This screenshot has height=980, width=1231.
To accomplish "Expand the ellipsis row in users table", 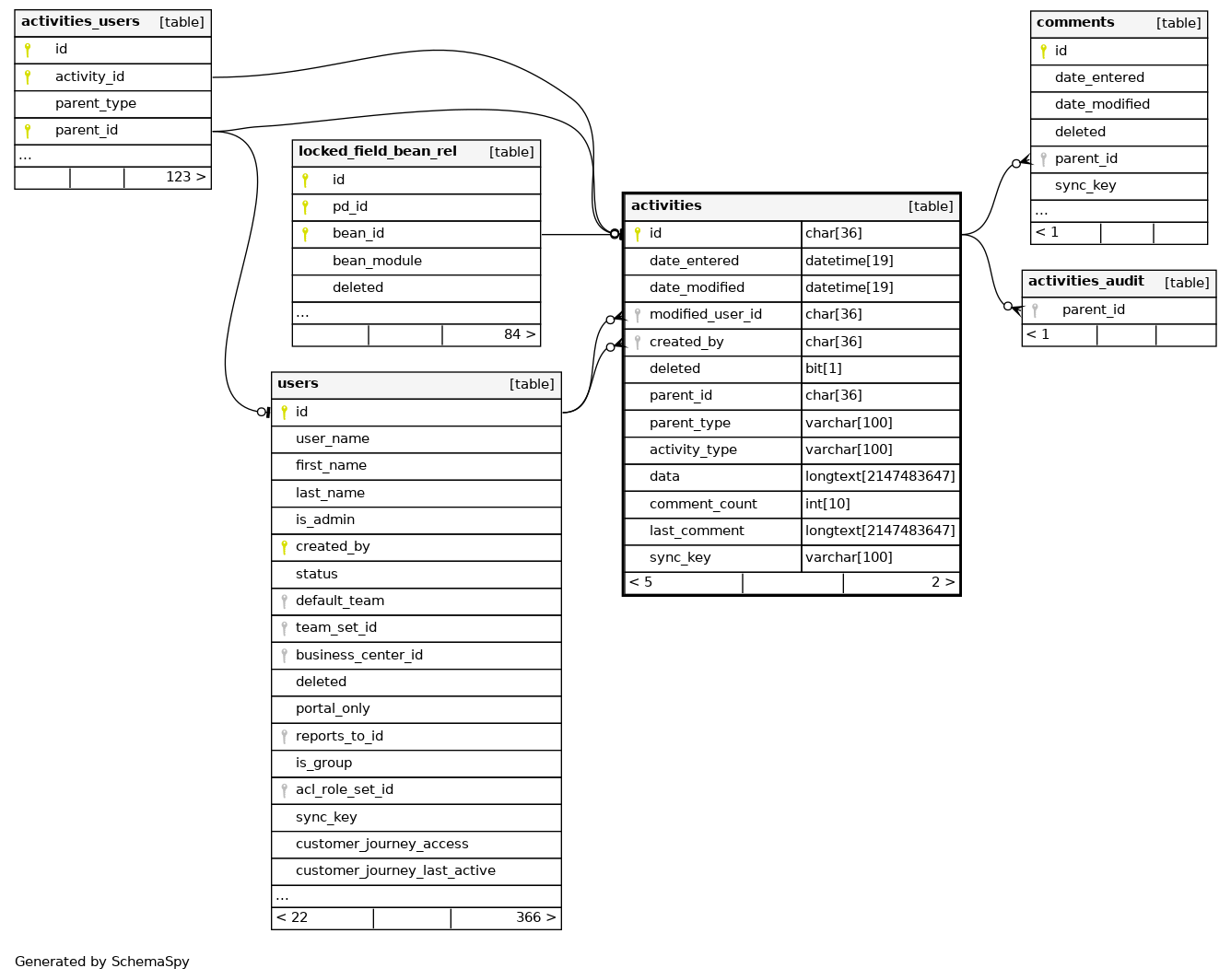I will click(282, 896).
